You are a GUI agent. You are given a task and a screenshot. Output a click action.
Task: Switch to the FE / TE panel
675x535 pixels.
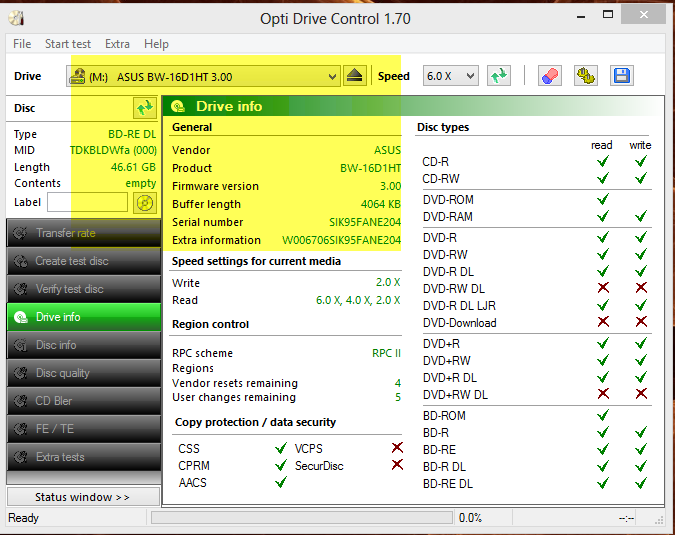pyautogui.click(x=84, y=429)
